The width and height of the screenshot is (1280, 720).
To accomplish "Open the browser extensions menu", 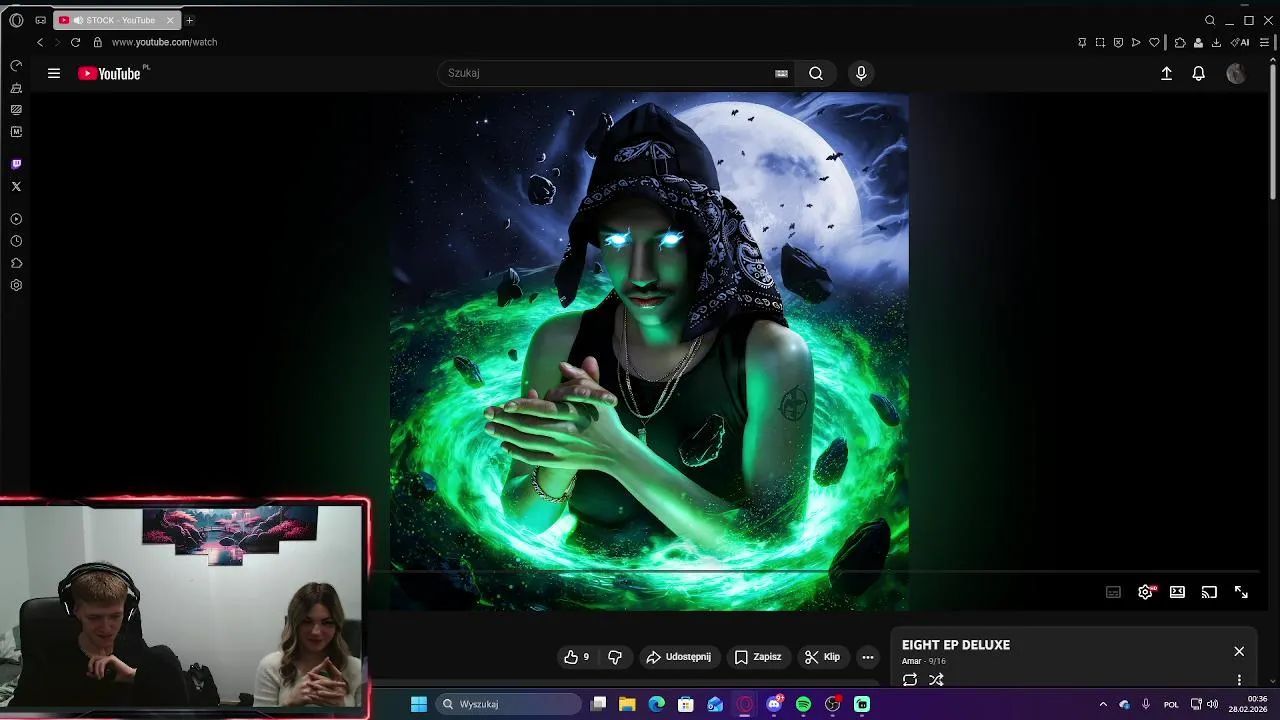I will (1180, 42).
